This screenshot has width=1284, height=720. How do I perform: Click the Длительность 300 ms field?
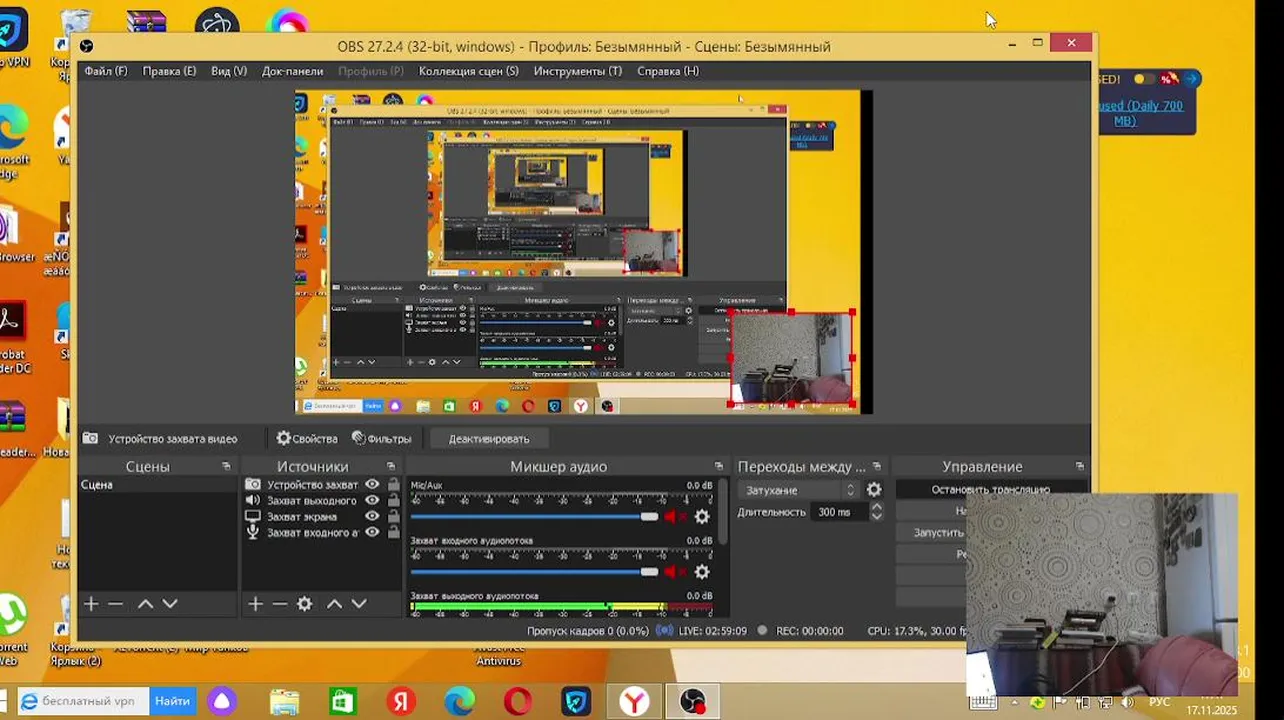[840, 512]
